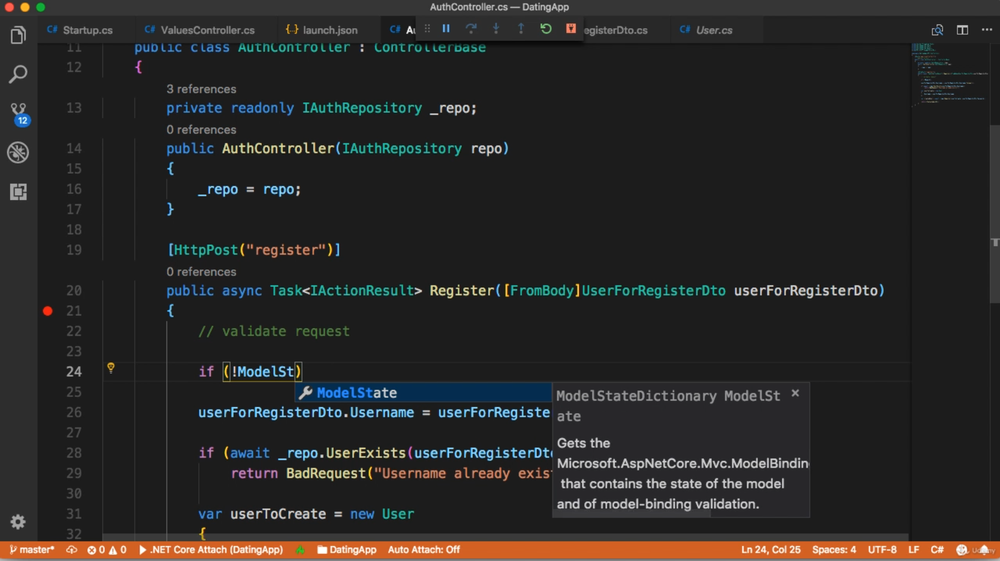The width and height of the screenshot is (1000, 561).
Task: Click the '// validate request' comment
Action: [x=274, y=332]
